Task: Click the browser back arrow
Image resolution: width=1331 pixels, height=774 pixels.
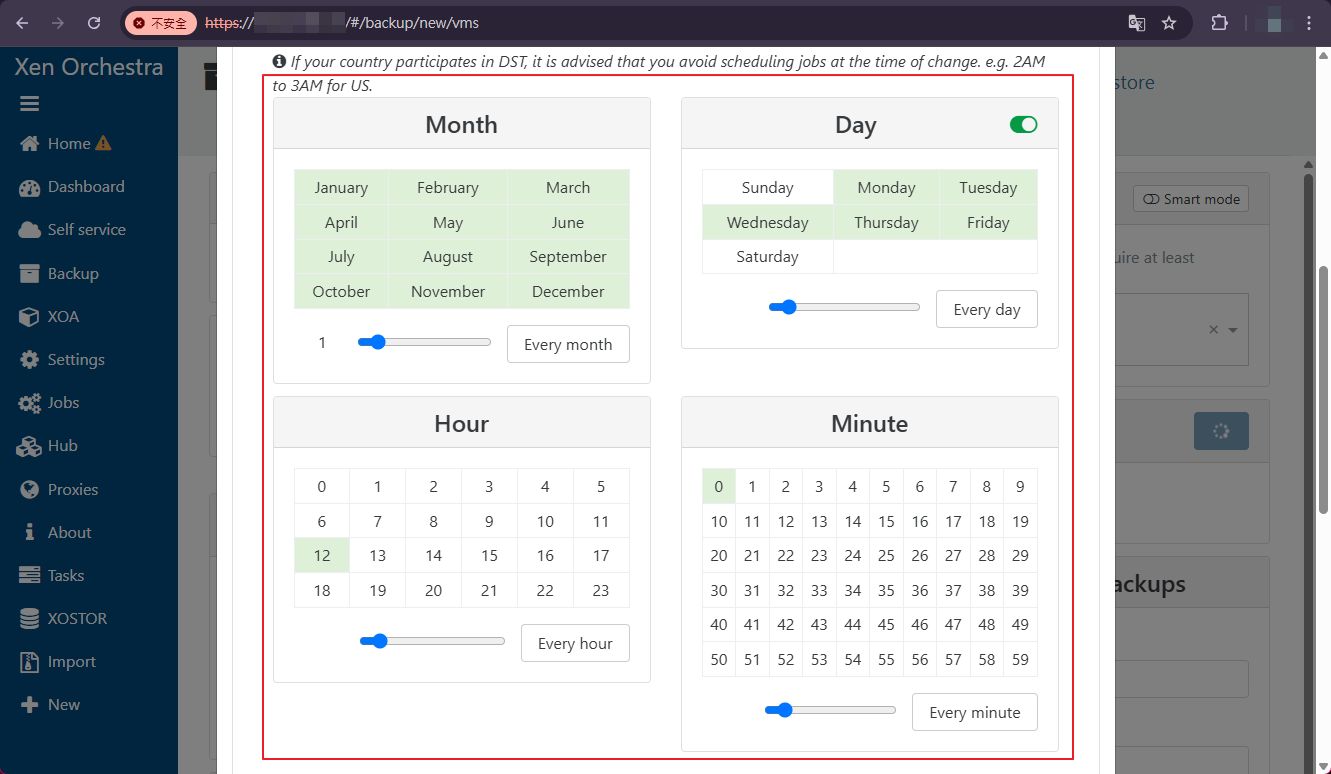Action: point(23,22)
